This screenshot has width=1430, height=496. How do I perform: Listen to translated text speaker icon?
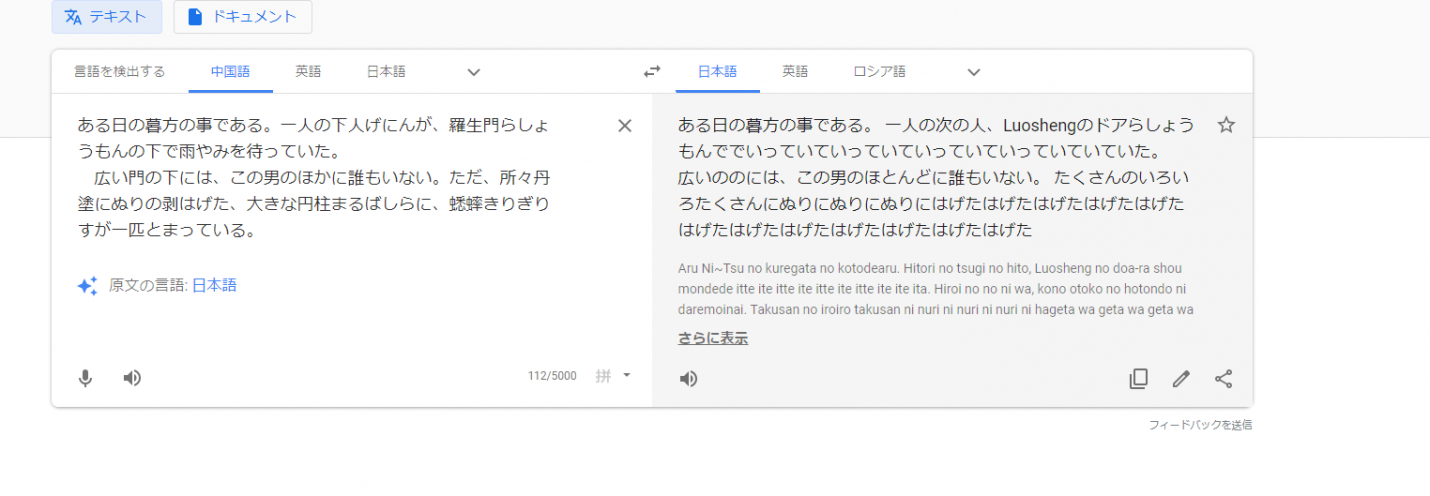[x=688, y=379]
